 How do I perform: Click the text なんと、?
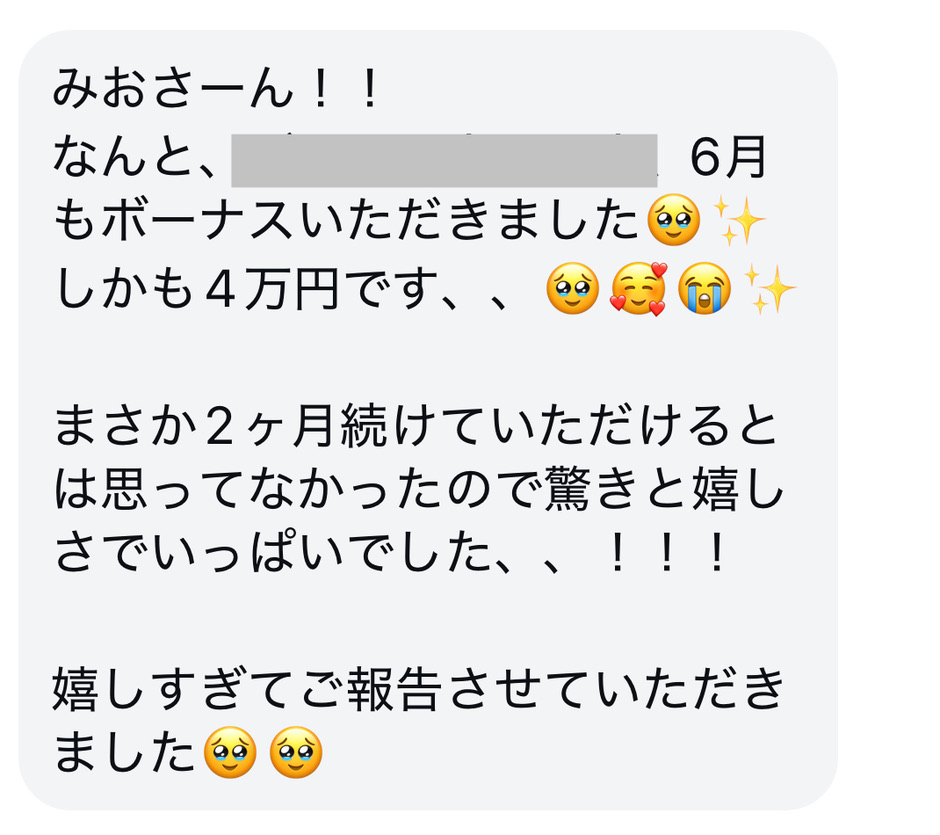(x=135, y=157)
